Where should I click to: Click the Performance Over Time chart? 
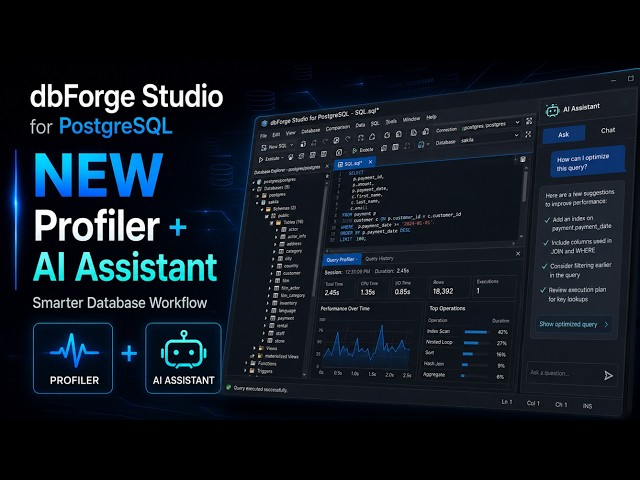366,347
